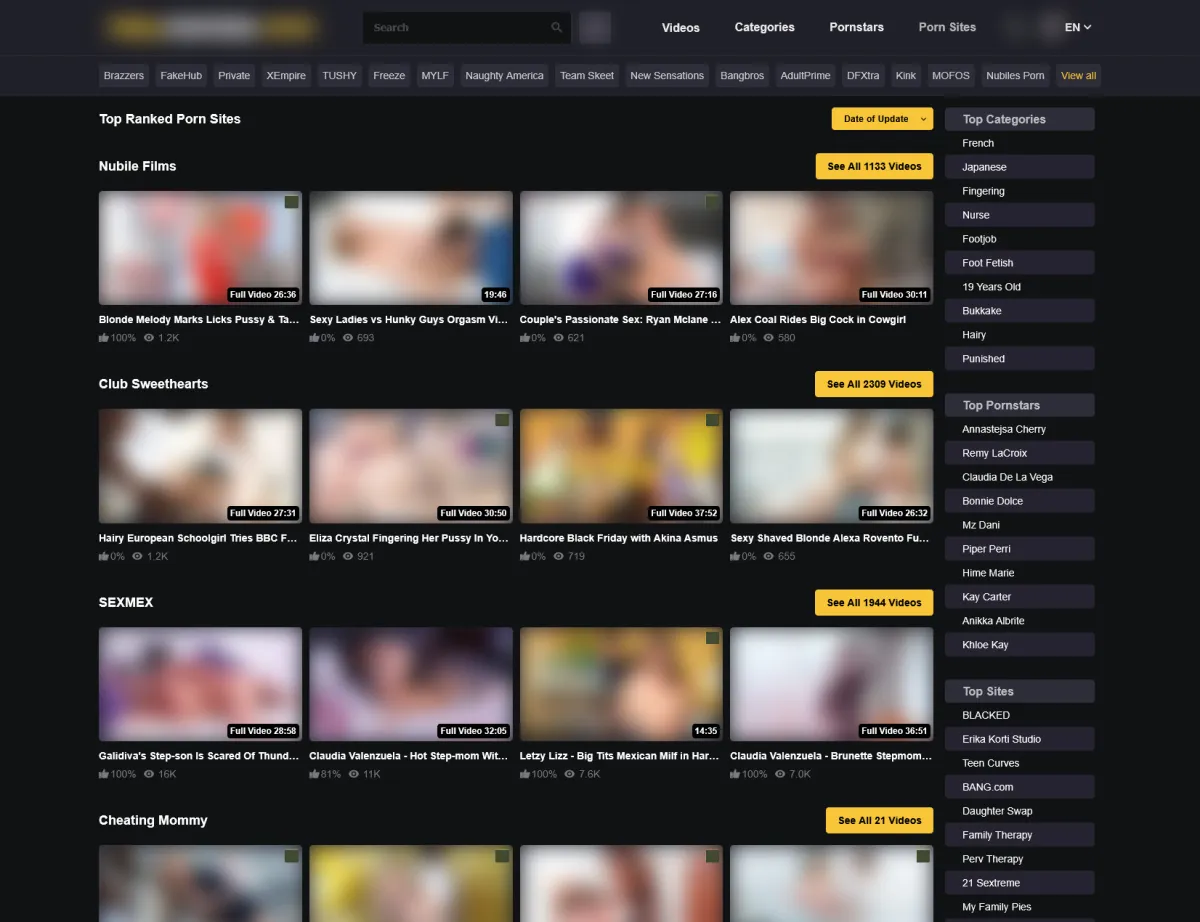Viewport: 1200px width, 922px height.
Task: Toggle corner square on 14:35 video thumbnail
Action: (712, 638)
